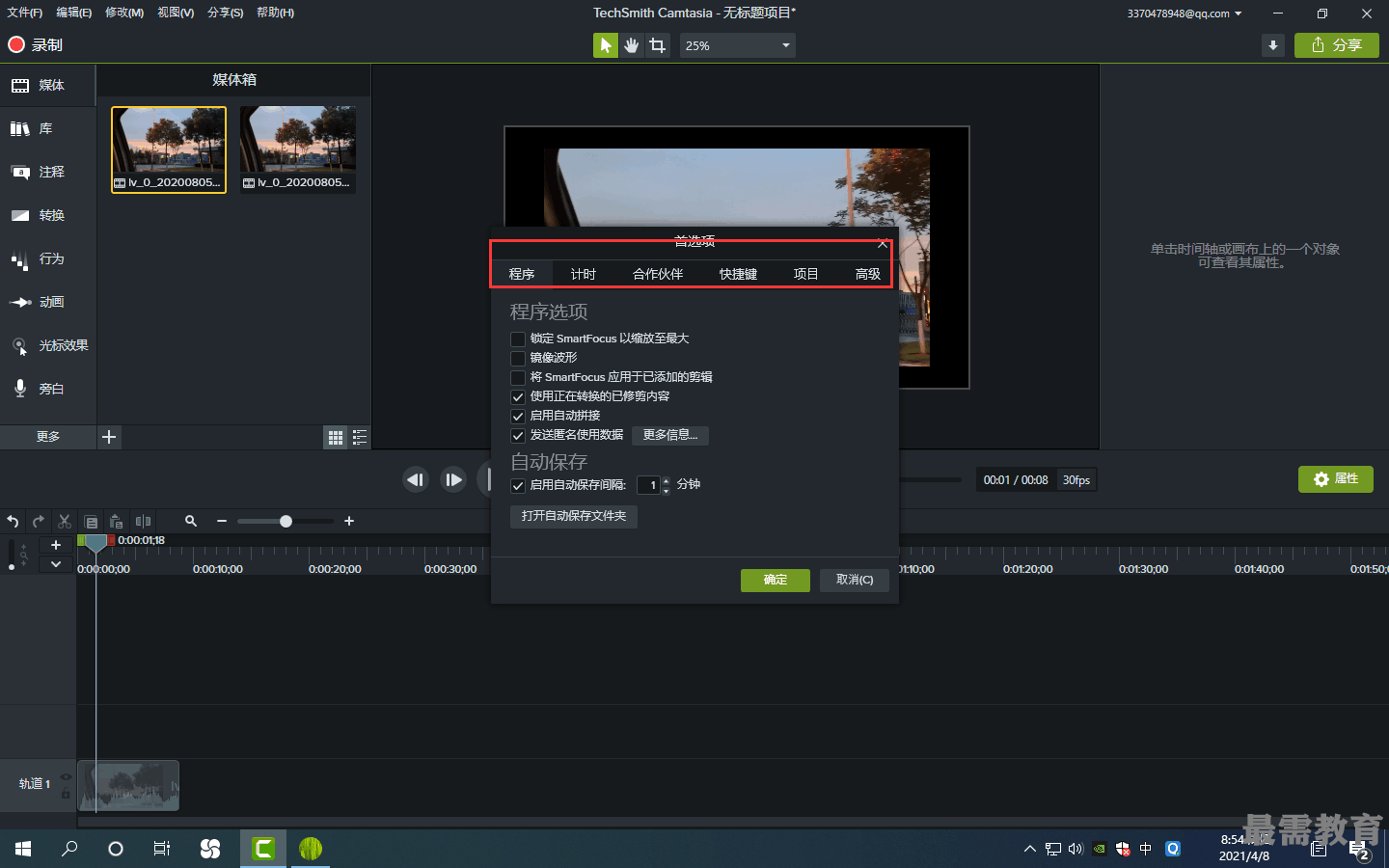The image size is (1389, 868).
Task: Zoom out timeline with minus button
Action: click(x=222, y=521)
